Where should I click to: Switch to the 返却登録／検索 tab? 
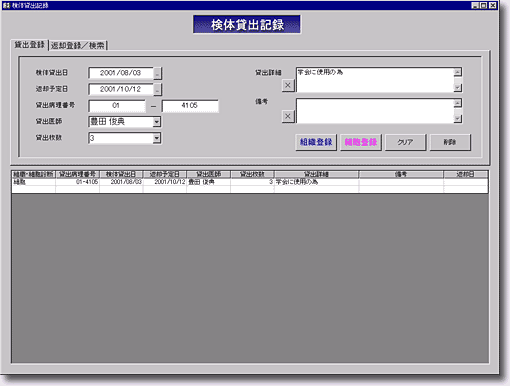(78, 46)
